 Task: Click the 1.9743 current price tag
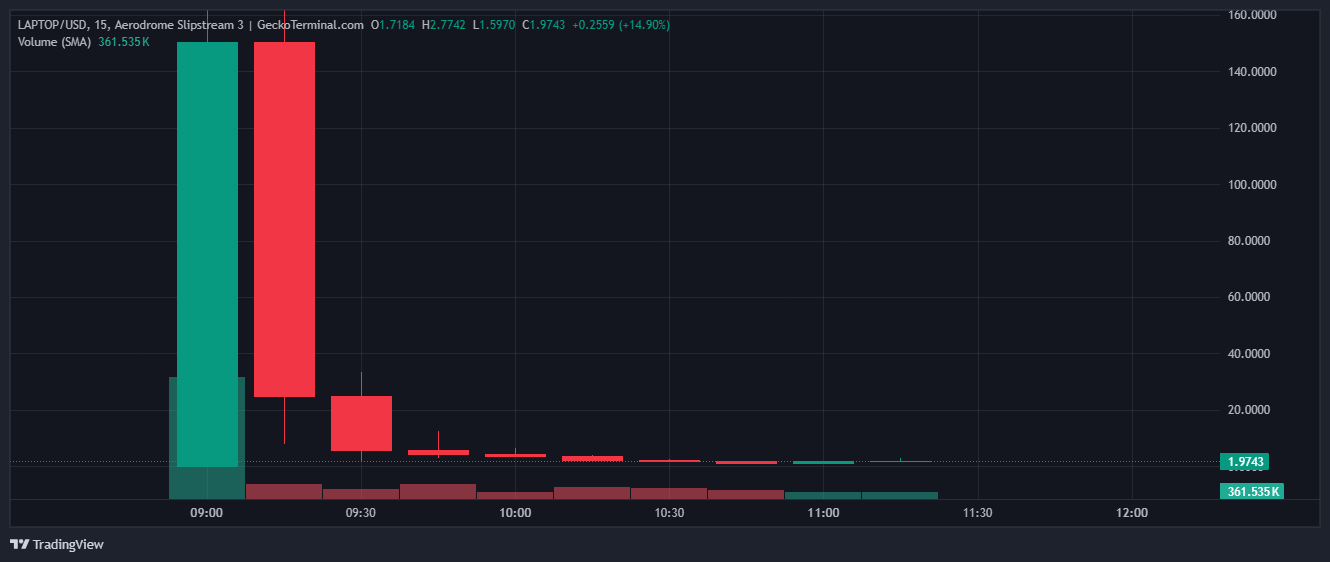point(1246,461)
